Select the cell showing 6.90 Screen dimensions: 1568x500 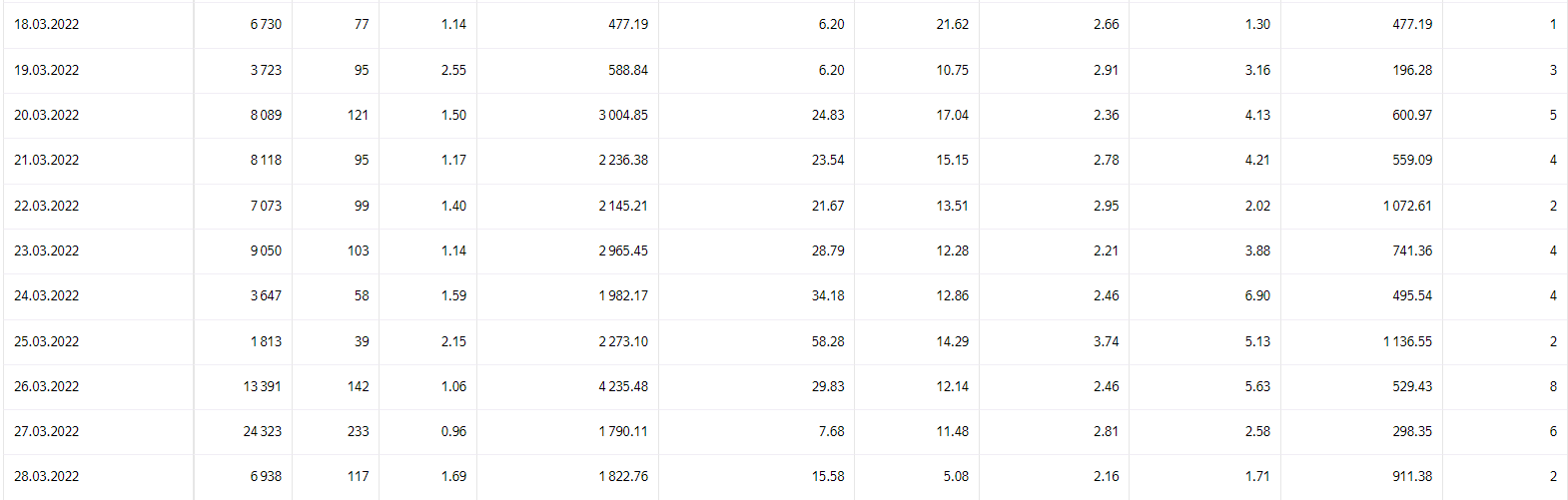[1257, 295]
